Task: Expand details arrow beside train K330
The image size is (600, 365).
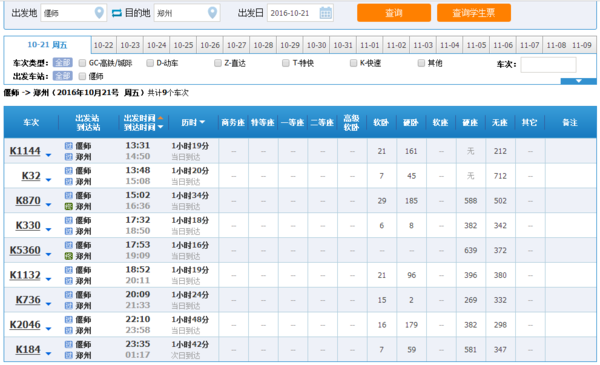Action: [48, 230]
